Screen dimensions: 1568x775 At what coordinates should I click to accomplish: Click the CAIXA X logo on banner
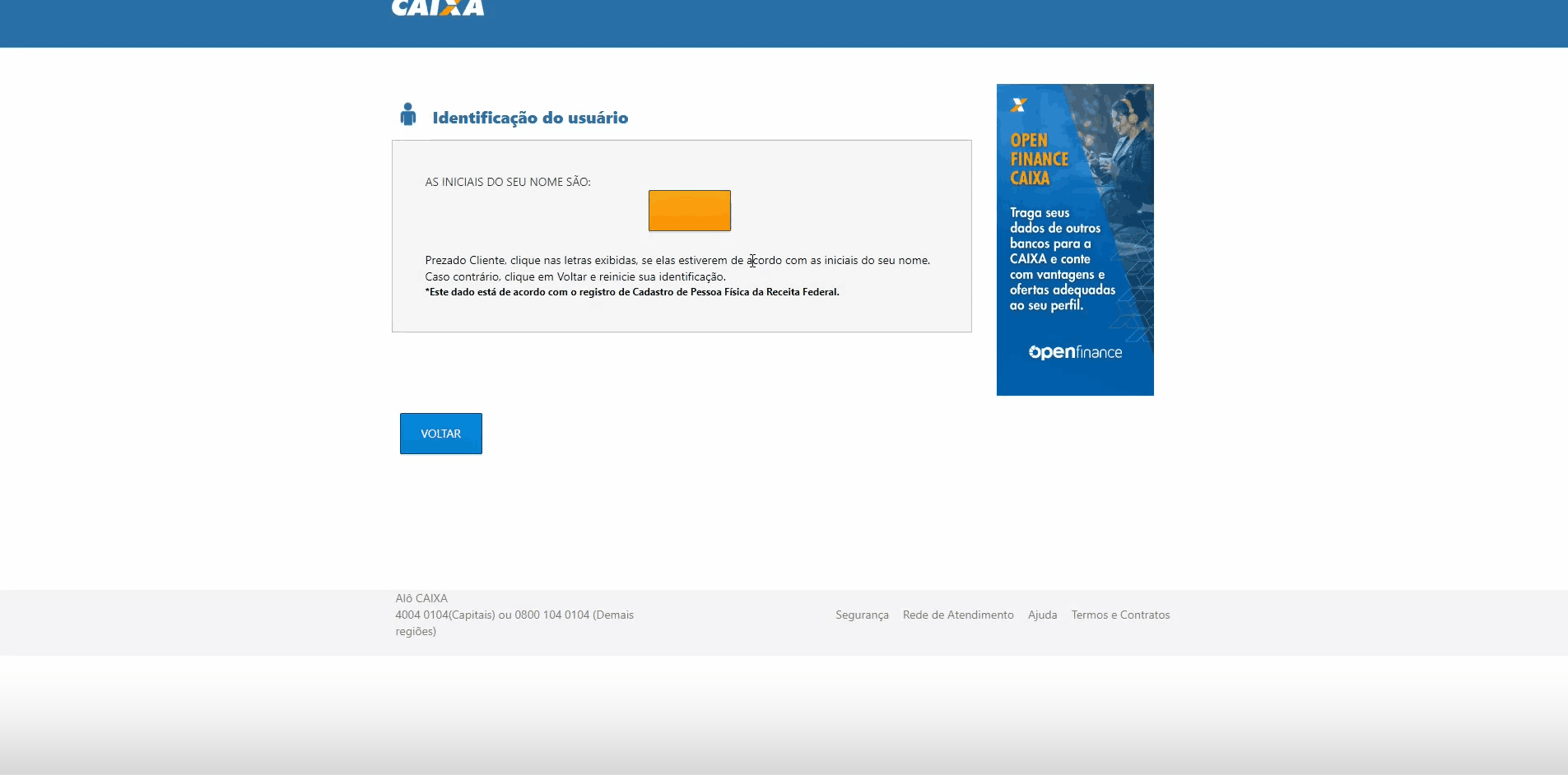(x=1019, y=105)
